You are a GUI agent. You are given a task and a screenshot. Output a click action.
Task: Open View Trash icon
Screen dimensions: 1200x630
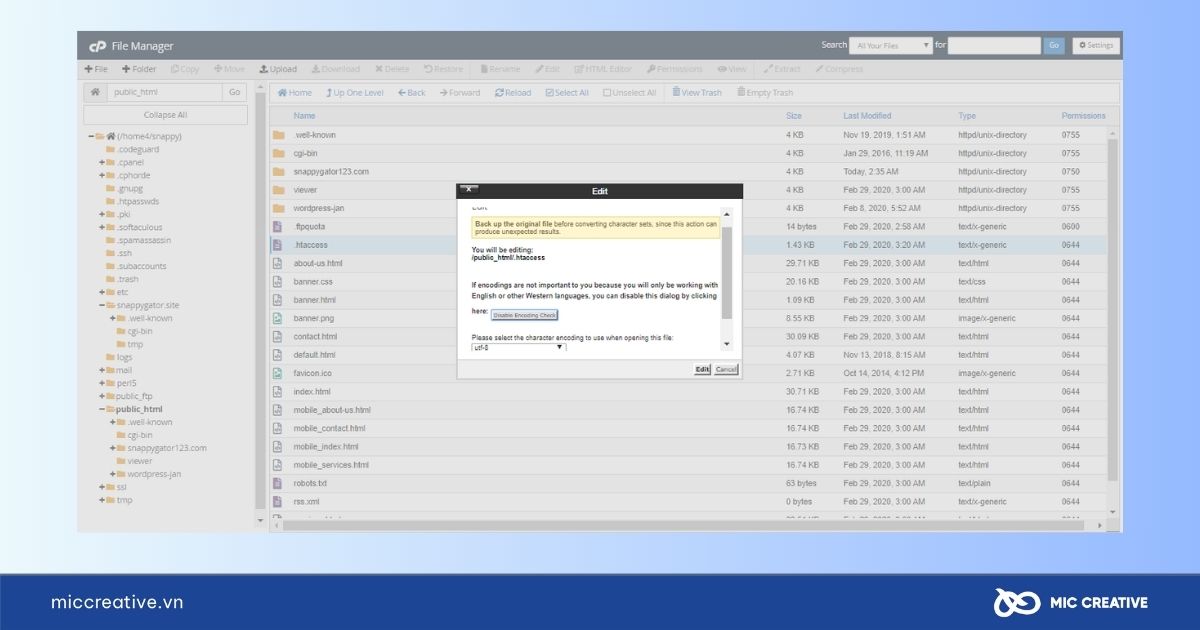pos(677,93)
